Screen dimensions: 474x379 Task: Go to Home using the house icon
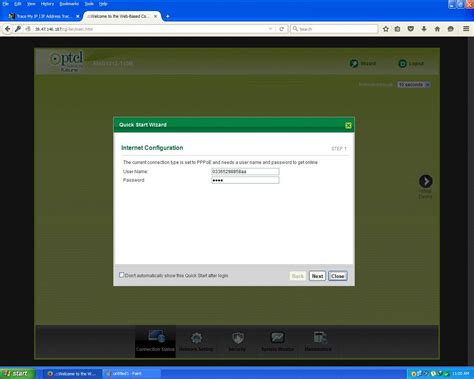pyautogui.click(x=437, y=29)
